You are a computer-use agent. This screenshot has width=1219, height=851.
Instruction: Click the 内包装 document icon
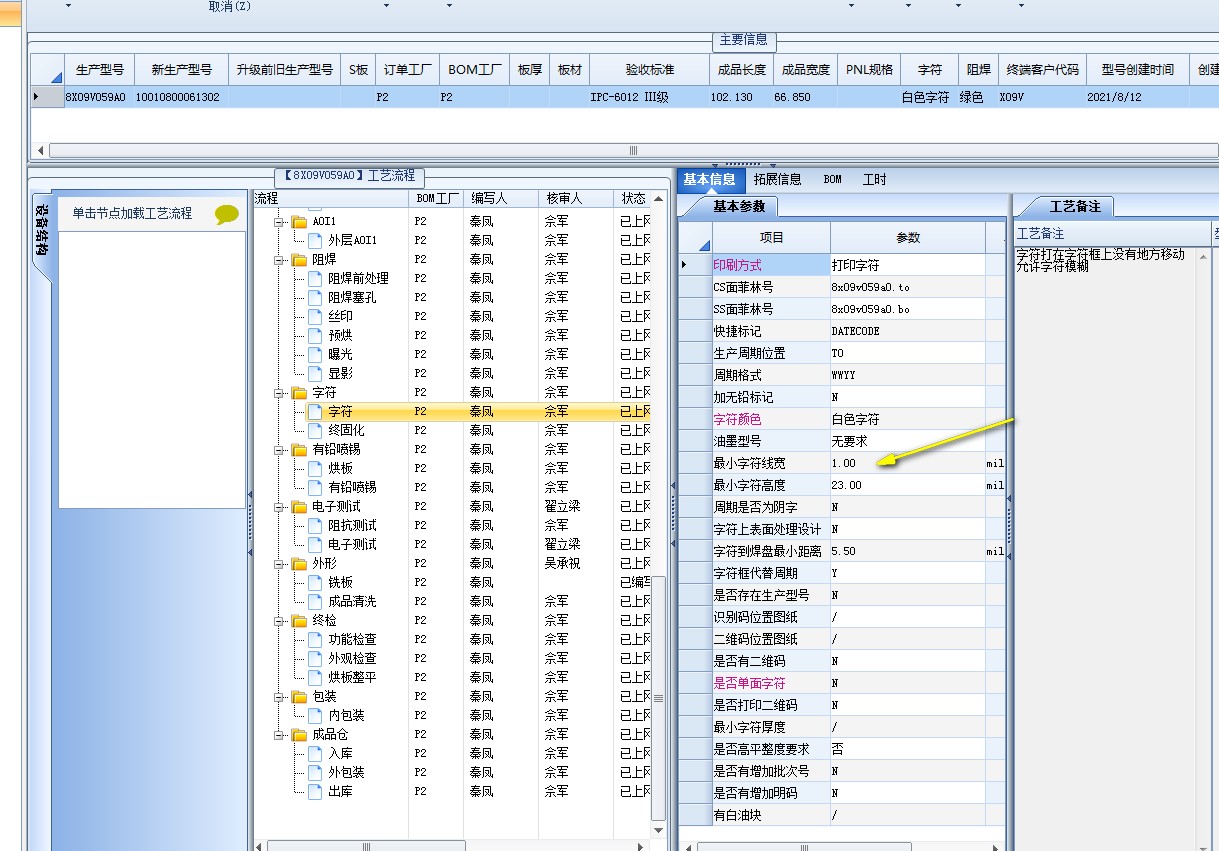click(315, 715)
